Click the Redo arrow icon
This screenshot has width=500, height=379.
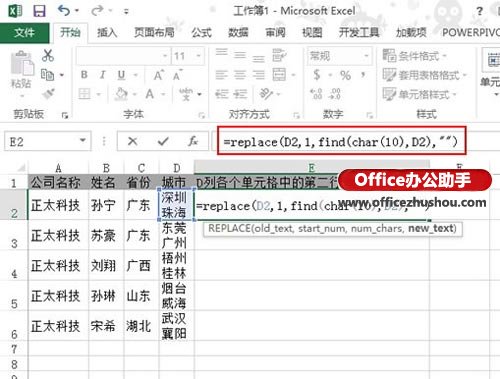(x=97, y=11)
